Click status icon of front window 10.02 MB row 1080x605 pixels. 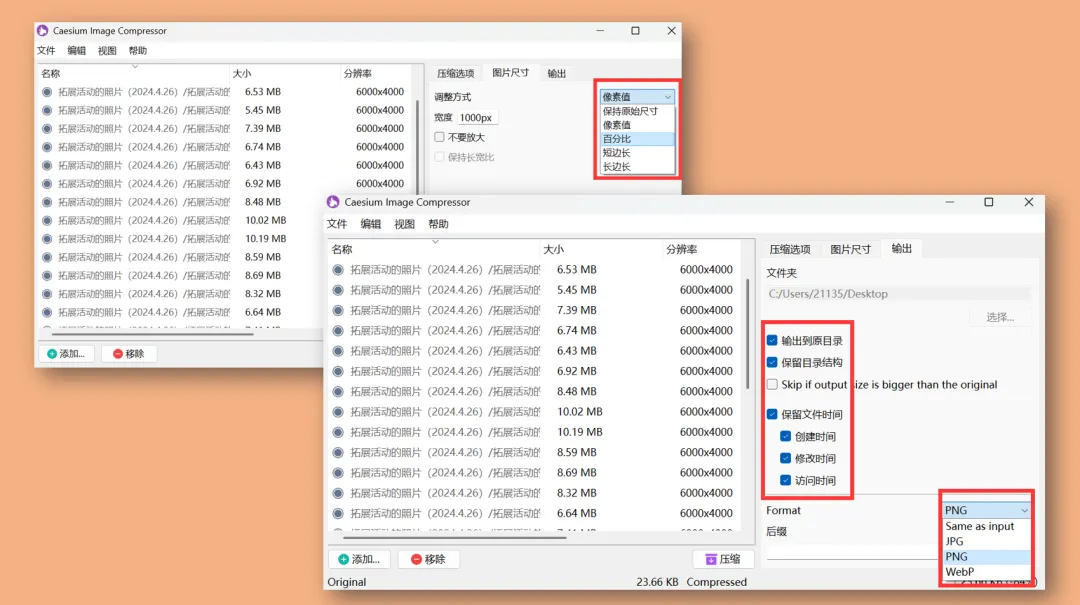pos(338,412)
